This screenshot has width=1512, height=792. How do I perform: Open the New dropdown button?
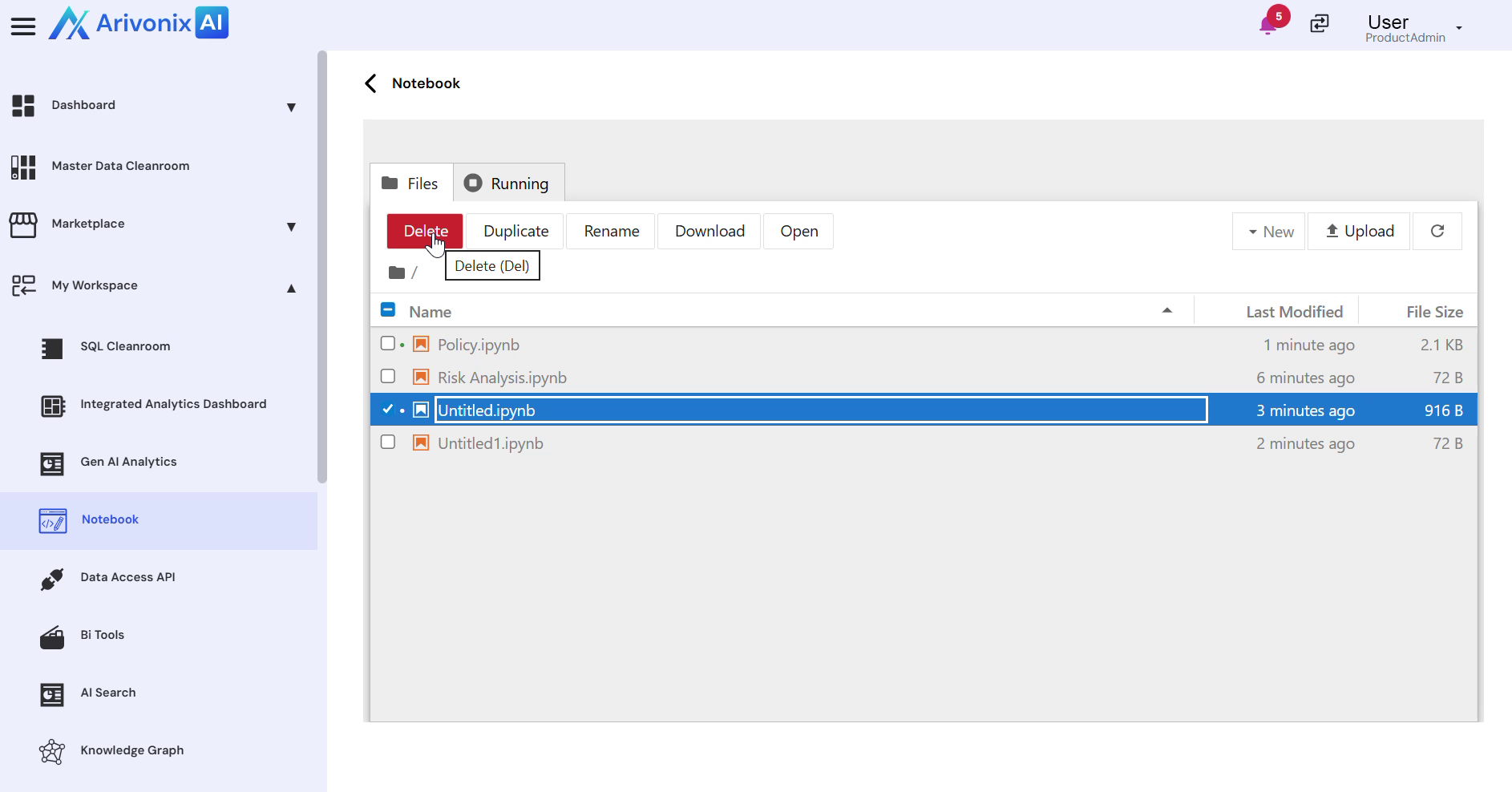coord(1269,232)
